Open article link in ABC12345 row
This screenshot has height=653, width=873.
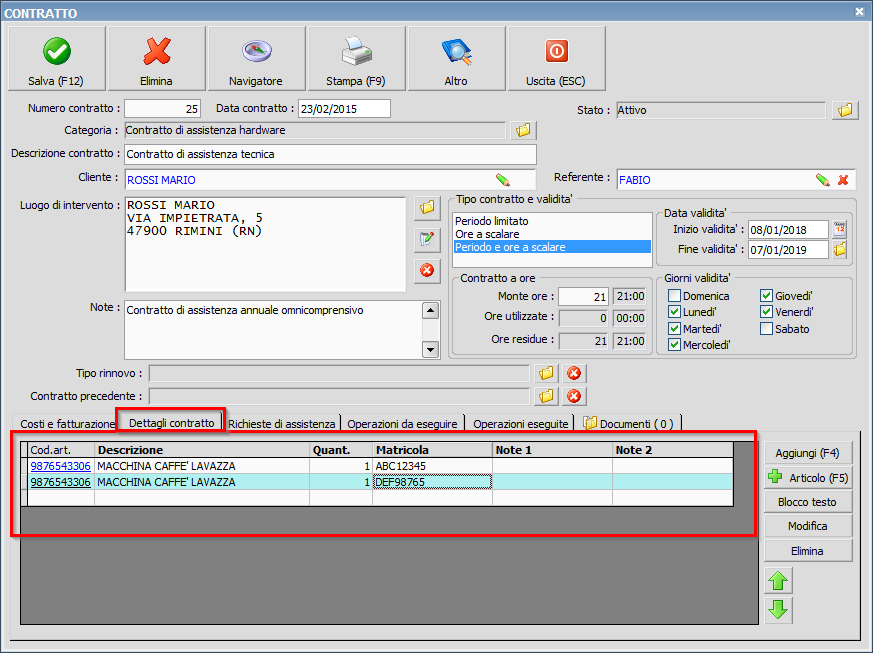coord(60,466)
